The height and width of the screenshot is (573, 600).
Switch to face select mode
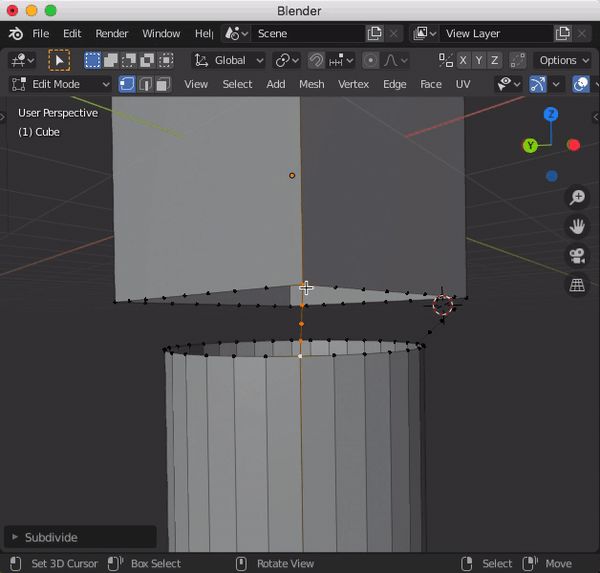pos(163,84)
